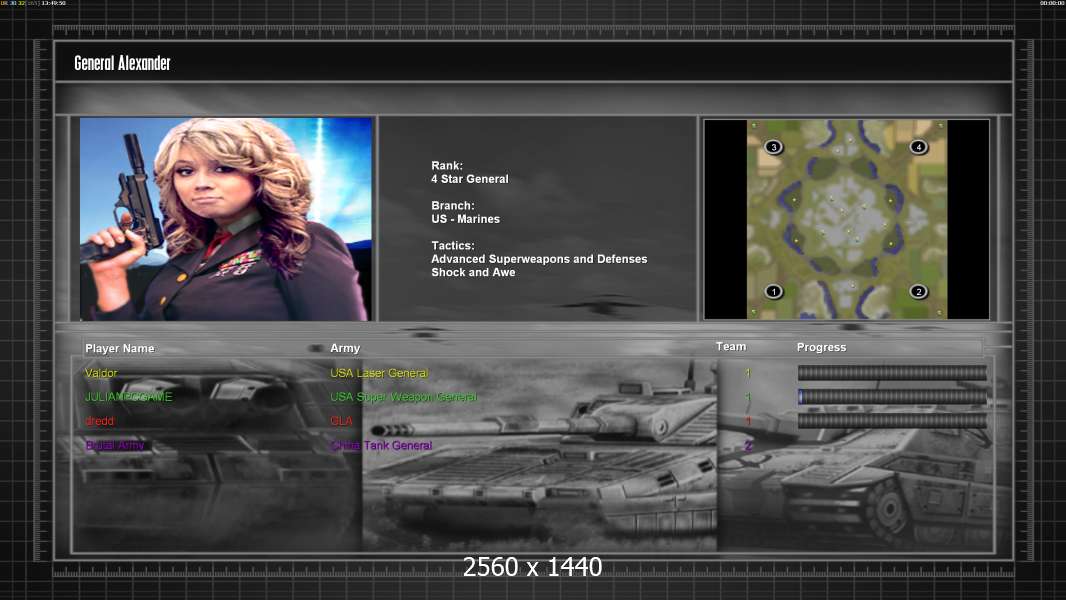The image size is (1066, 600).
Task: Click the "Tactics:" label
Action: pos(453,245)
